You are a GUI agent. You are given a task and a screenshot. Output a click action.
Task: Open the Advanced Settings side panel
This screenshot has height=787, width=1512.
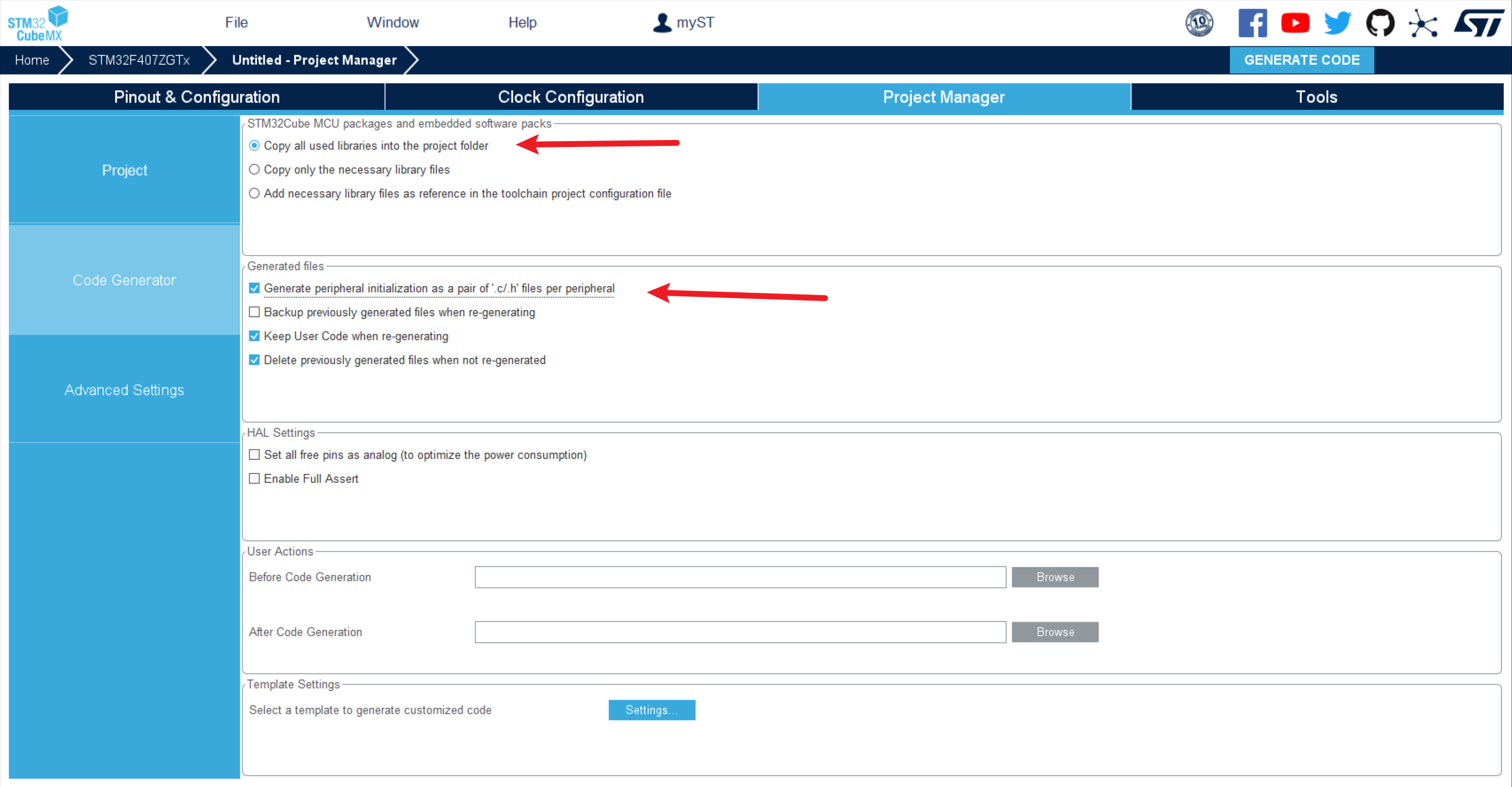click(x=124, y=390)
